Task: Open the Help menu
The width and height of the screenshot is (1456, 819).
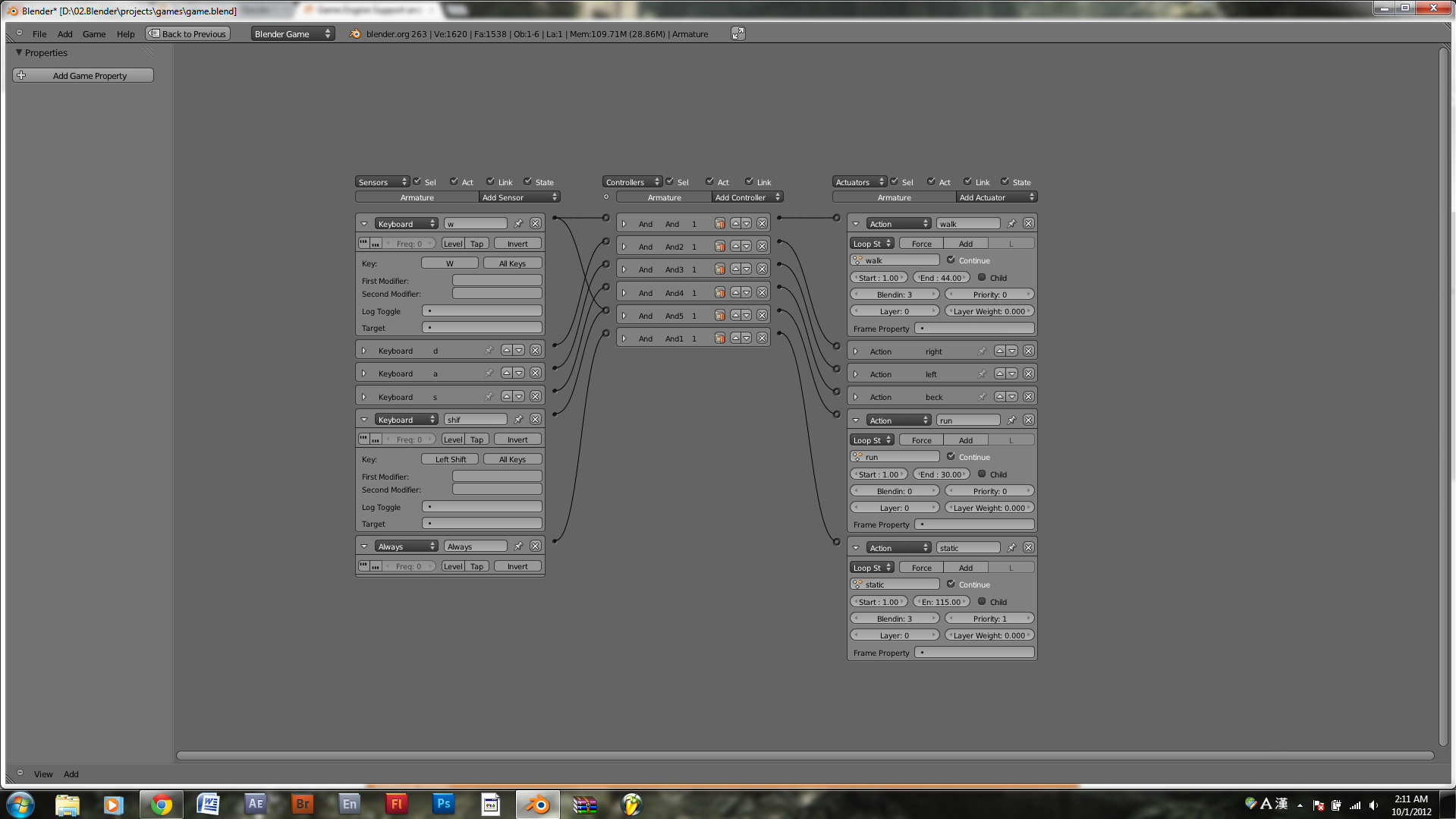Action: 125,34
